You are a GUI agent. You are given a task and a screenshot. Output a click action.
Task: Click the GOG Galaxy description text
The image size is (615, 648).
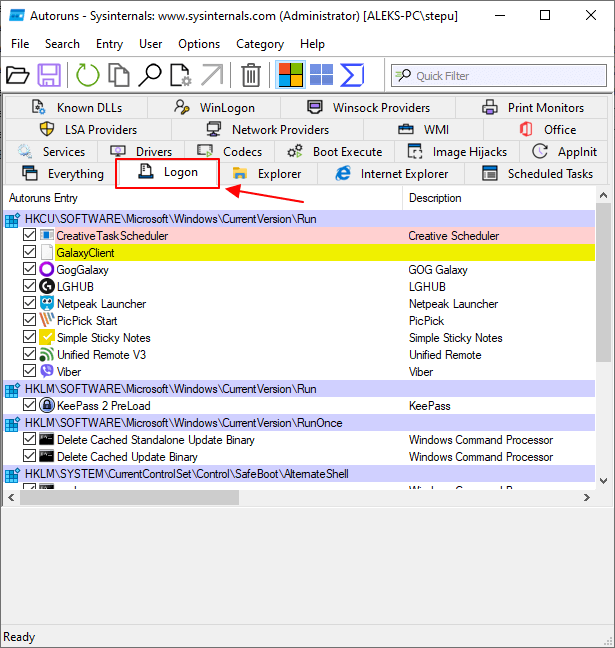coord(438,270)
